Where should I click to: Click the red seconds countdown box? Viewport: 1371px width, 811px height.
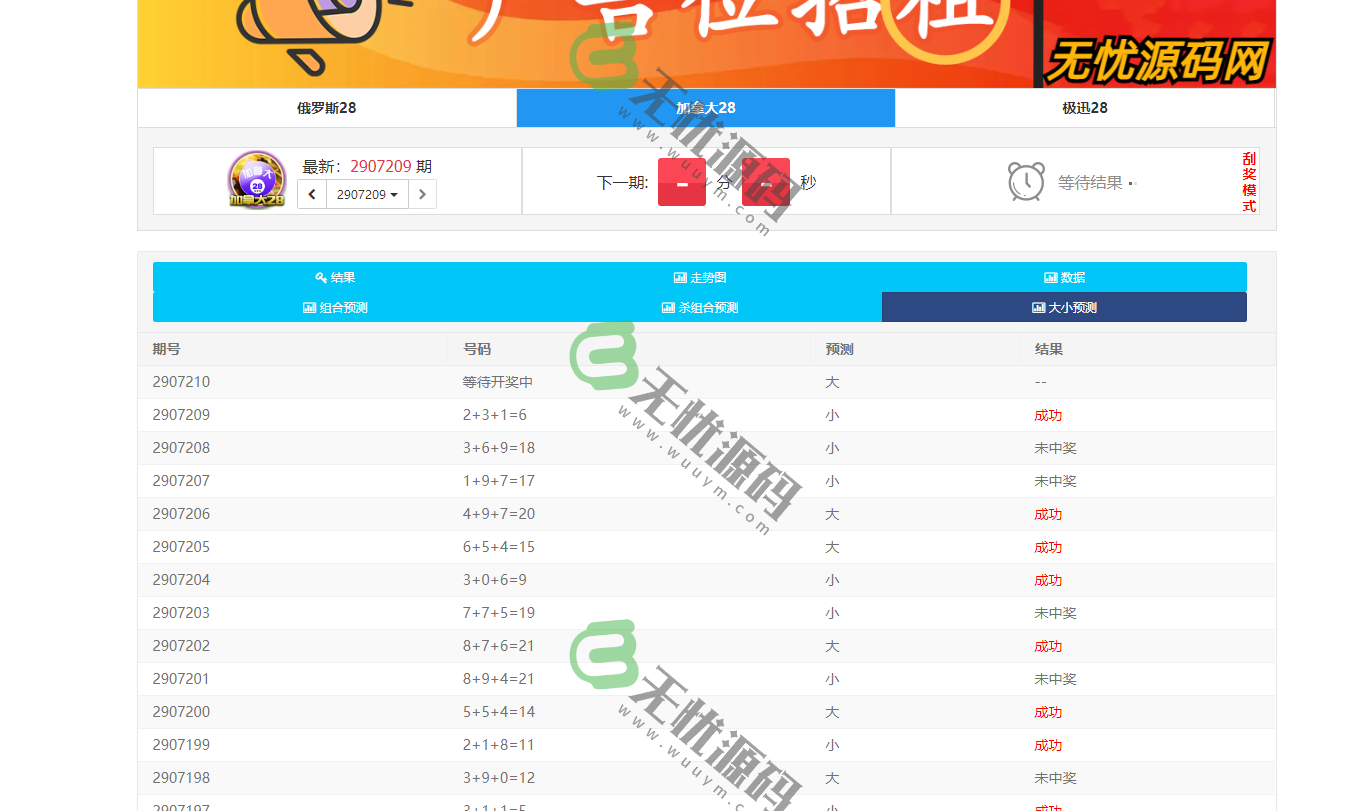pos(765,183)
